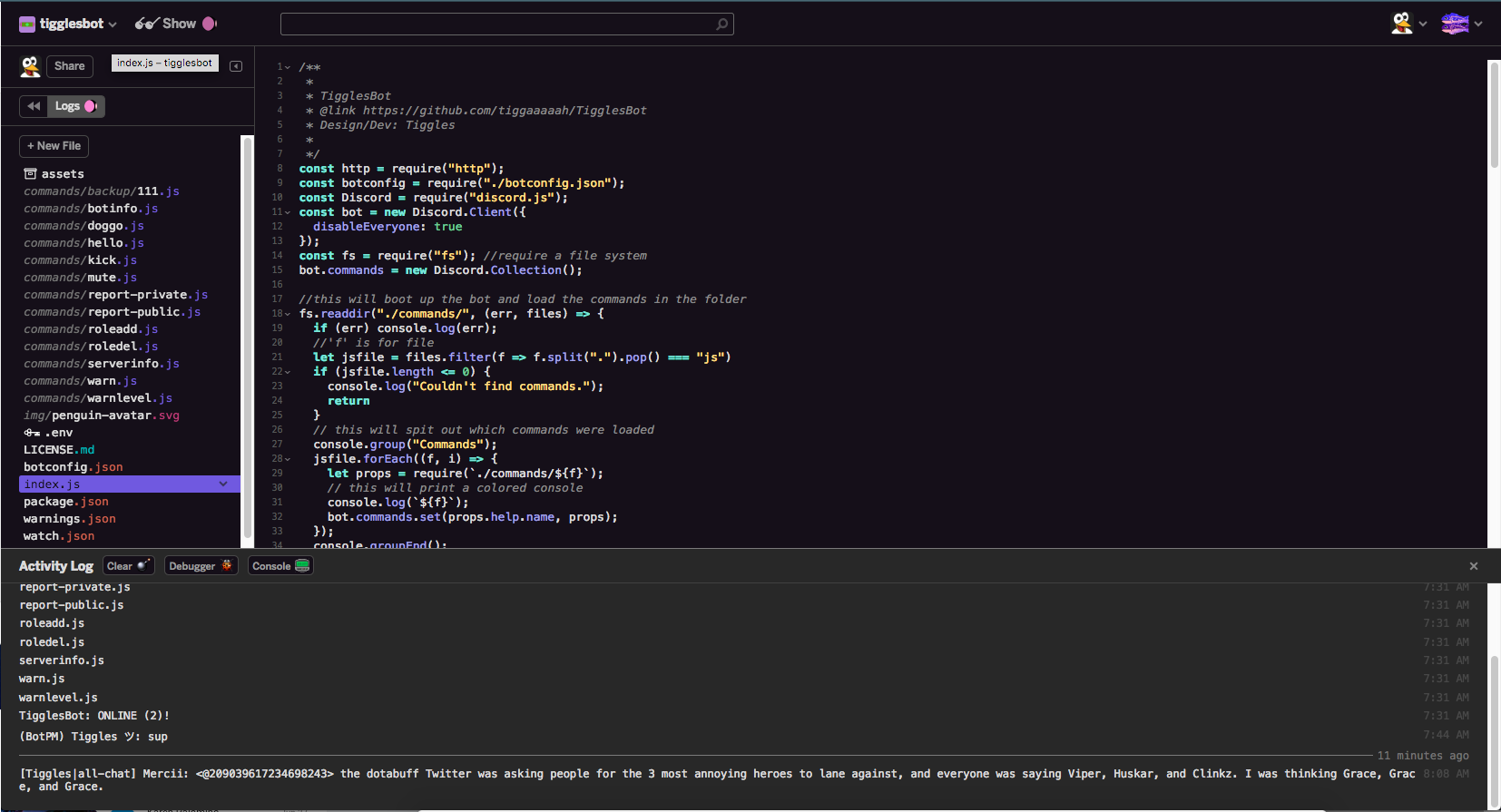Open package.json file
The height and width of the screenshot is (812, 1501).
tap(66, 502)
